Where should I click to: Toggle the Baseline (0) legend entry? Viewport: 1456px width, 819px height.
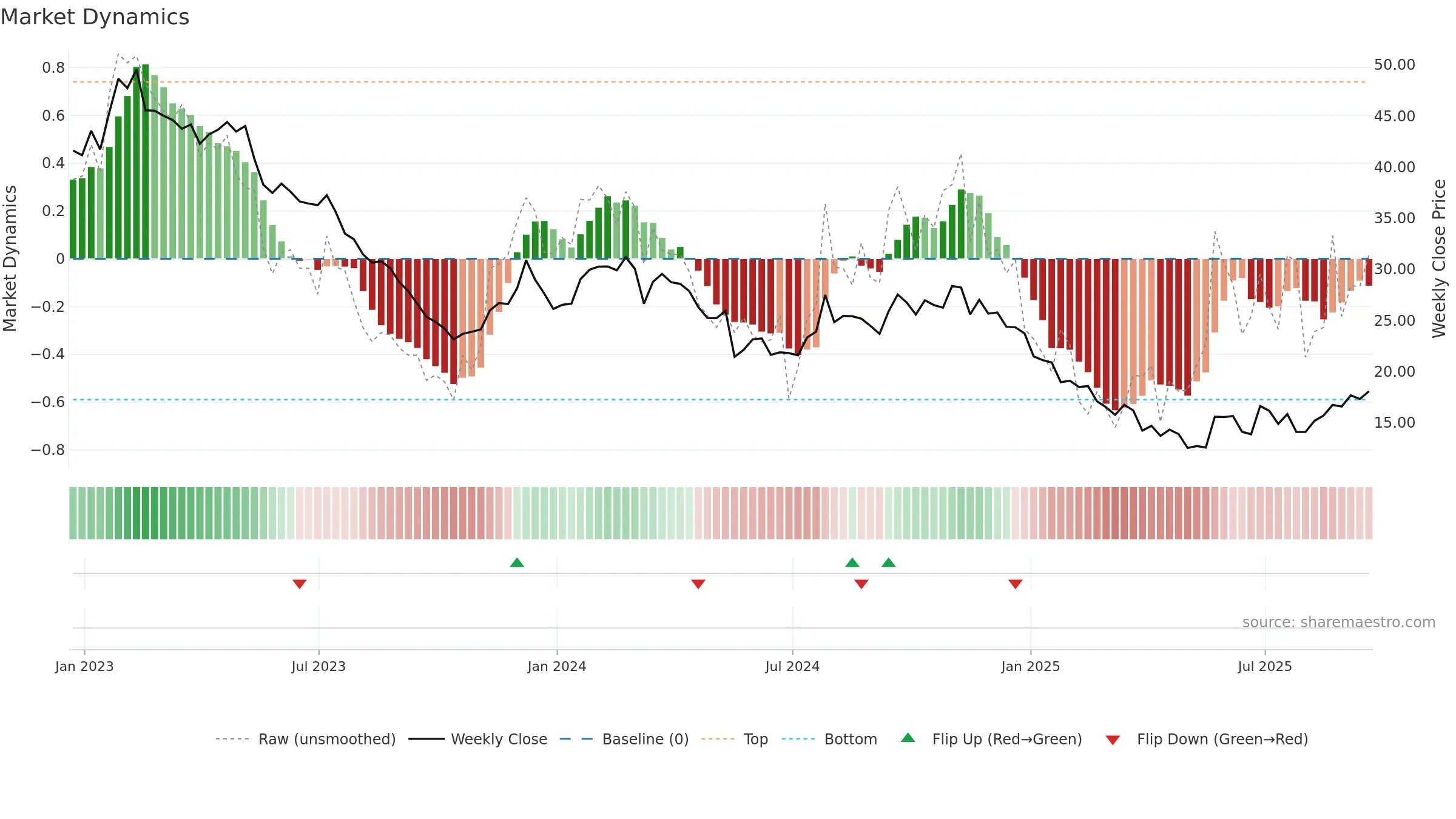624,739
